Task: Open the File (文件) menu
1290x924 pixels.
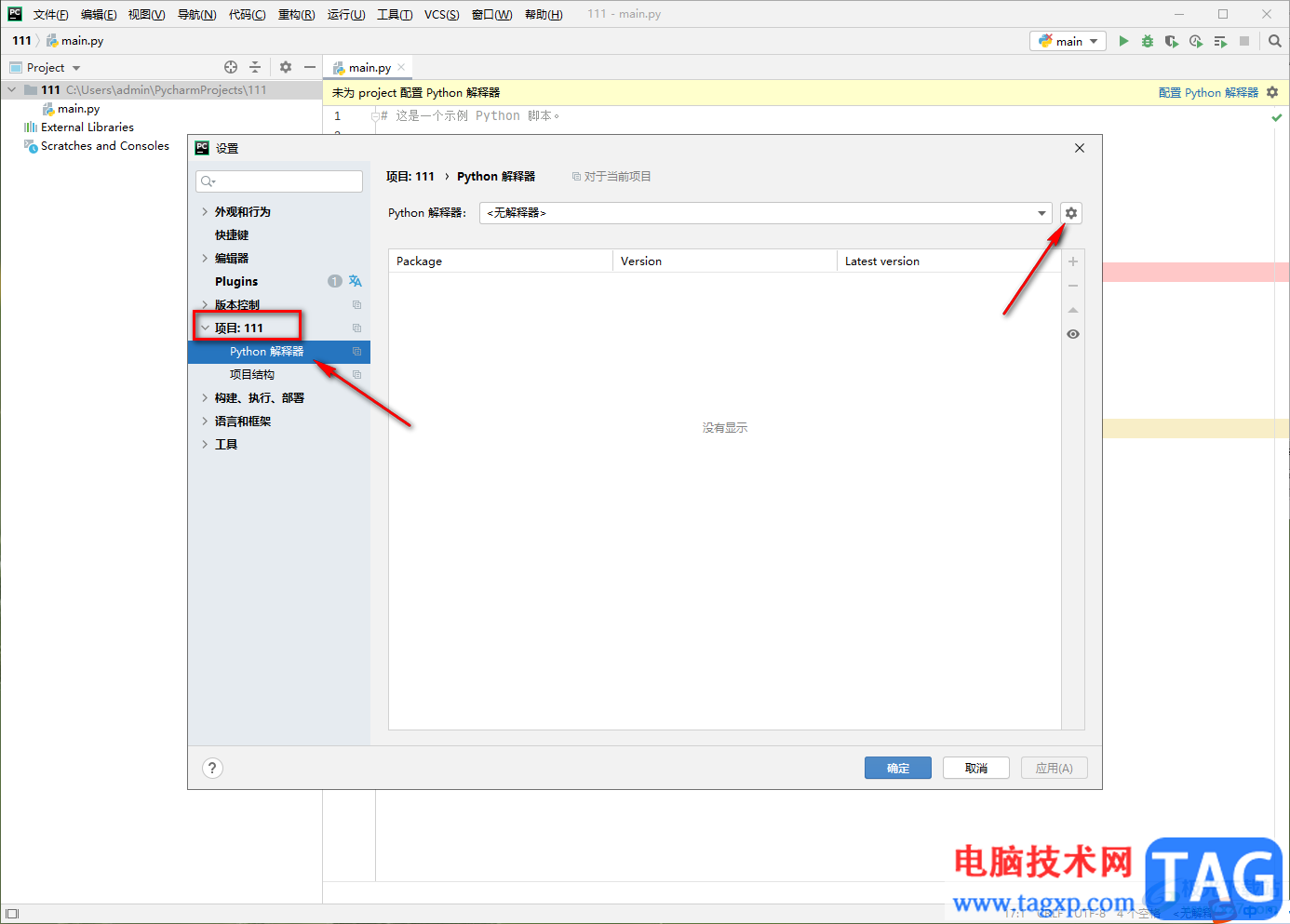Action: [50, 14]
